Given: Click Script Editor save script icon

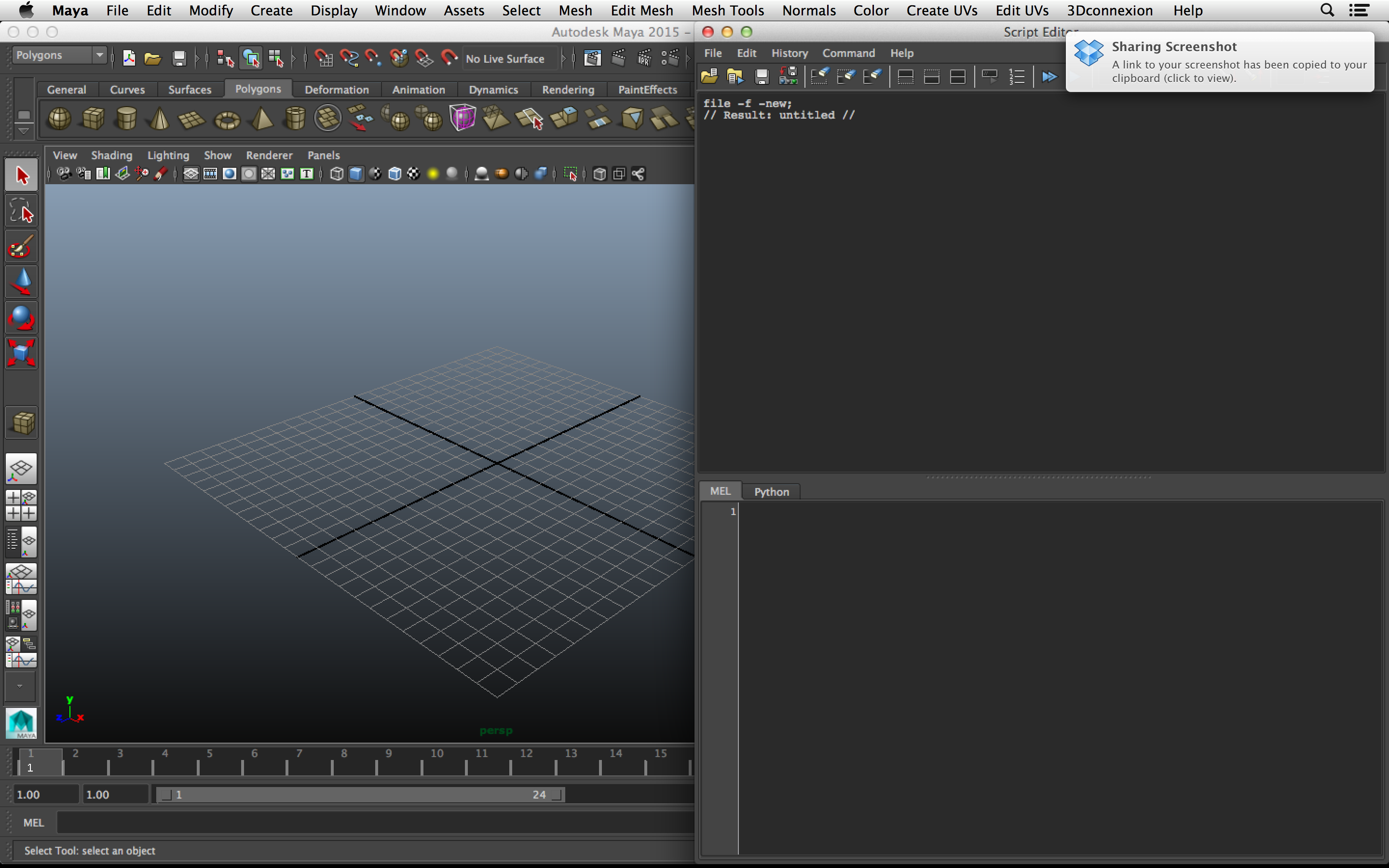Looking at the screenshot, I should point(762,76).
